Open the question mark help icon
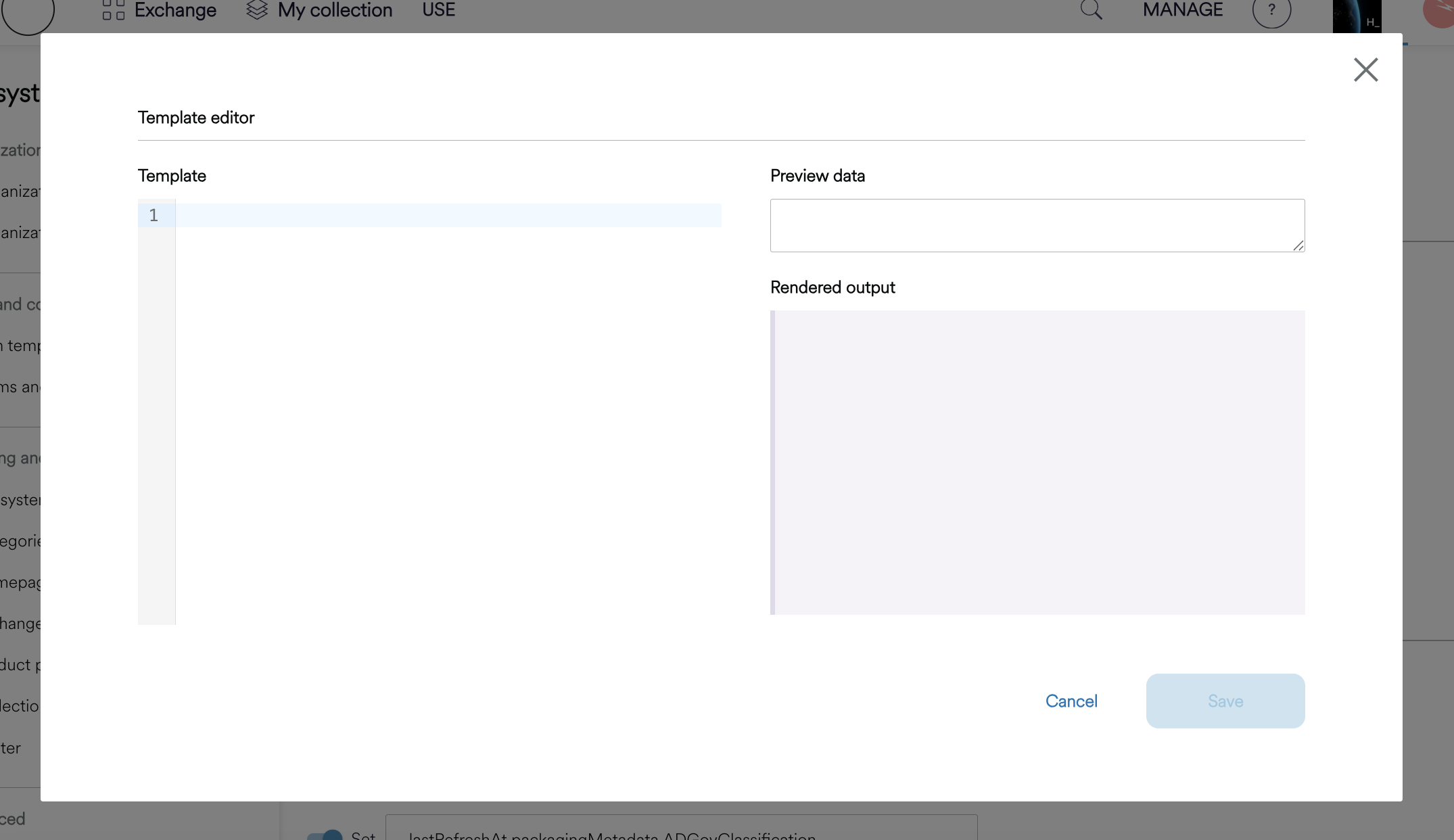The height and width of the screenshot is (840, 1454). [1271, 11]
